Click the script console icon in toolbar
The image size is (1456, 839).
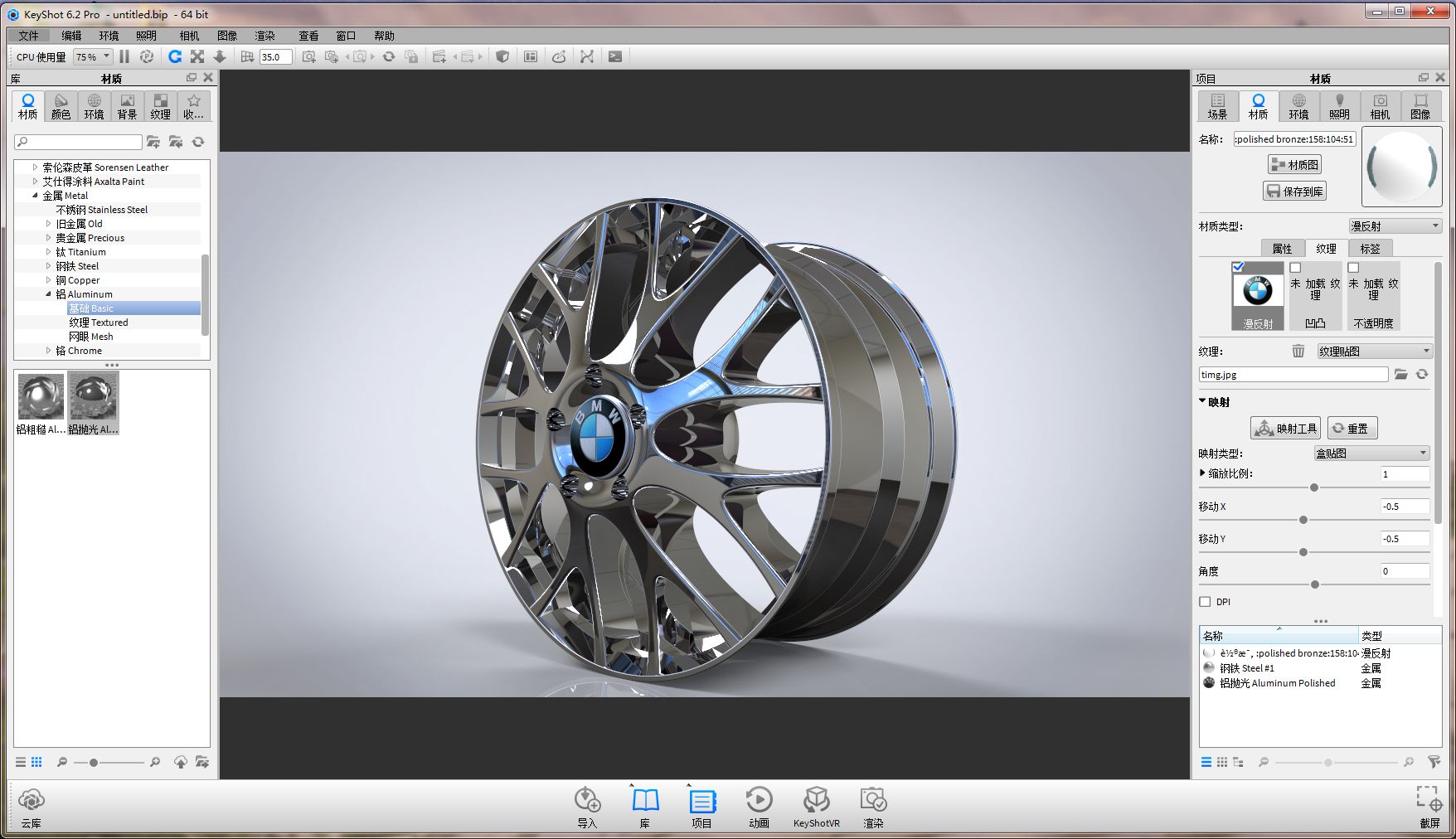coord(615,56)
